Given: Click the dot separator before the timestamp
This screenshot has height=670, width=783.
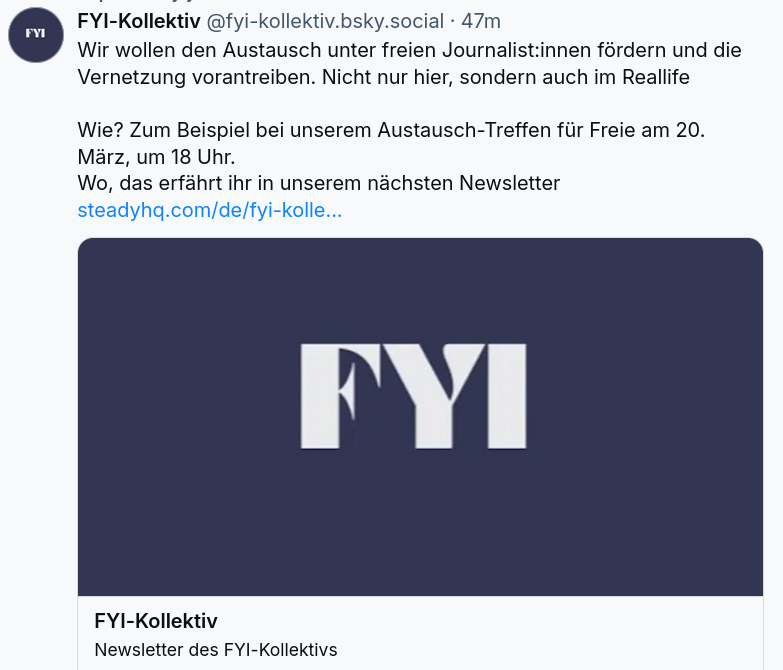Looking at the screenshot, I should tap(452, 21).
